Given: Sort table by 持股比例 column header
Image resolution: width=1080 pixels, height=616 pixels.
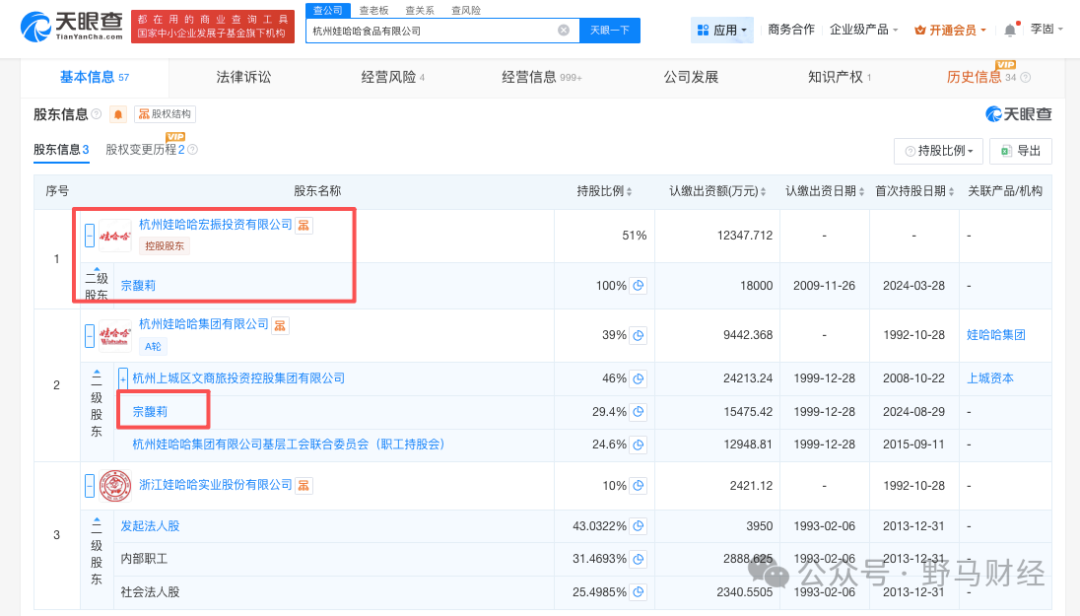Looking at the screenshot, I should pos(604,191).
